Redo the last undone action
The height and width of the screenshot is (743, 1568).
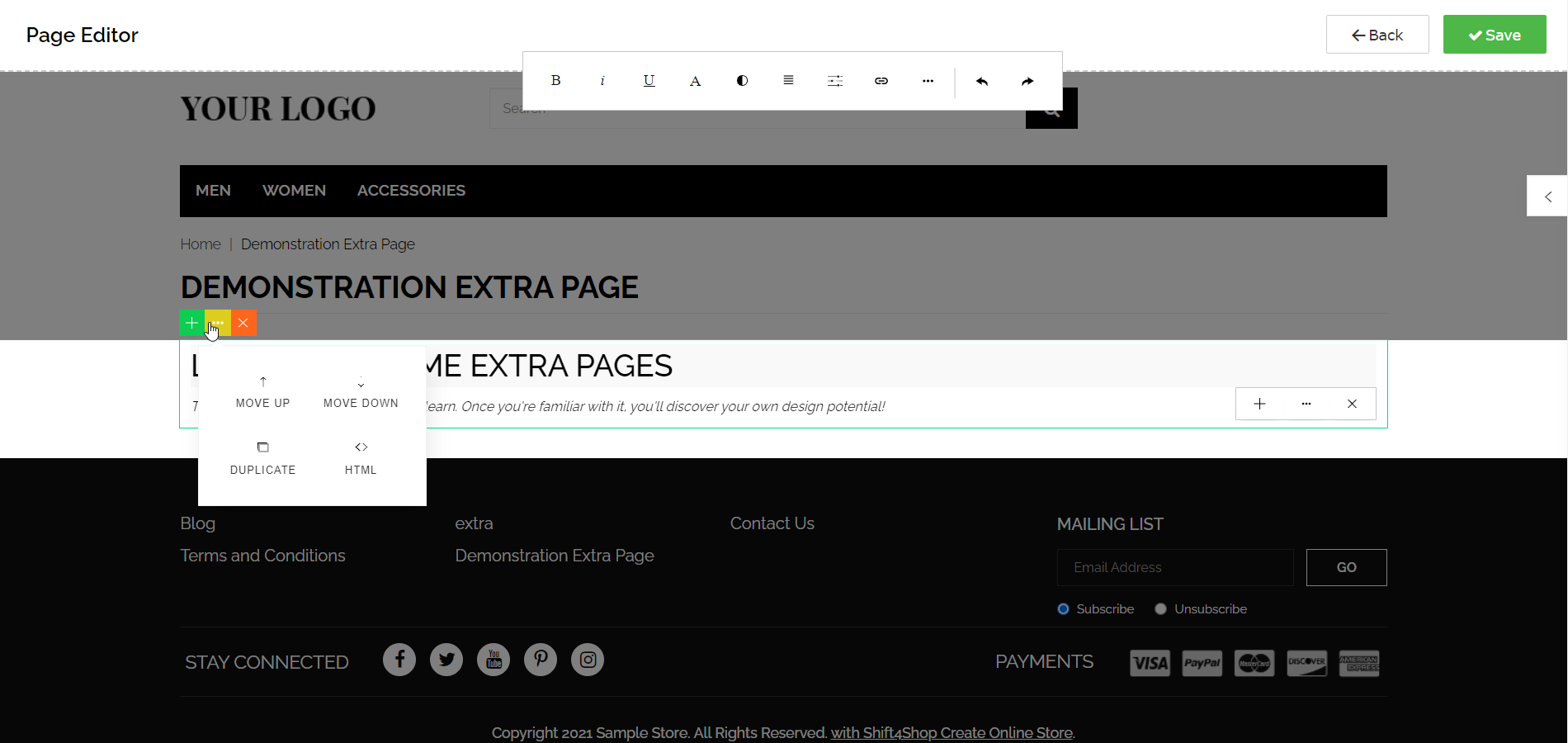coord(1027,80)
